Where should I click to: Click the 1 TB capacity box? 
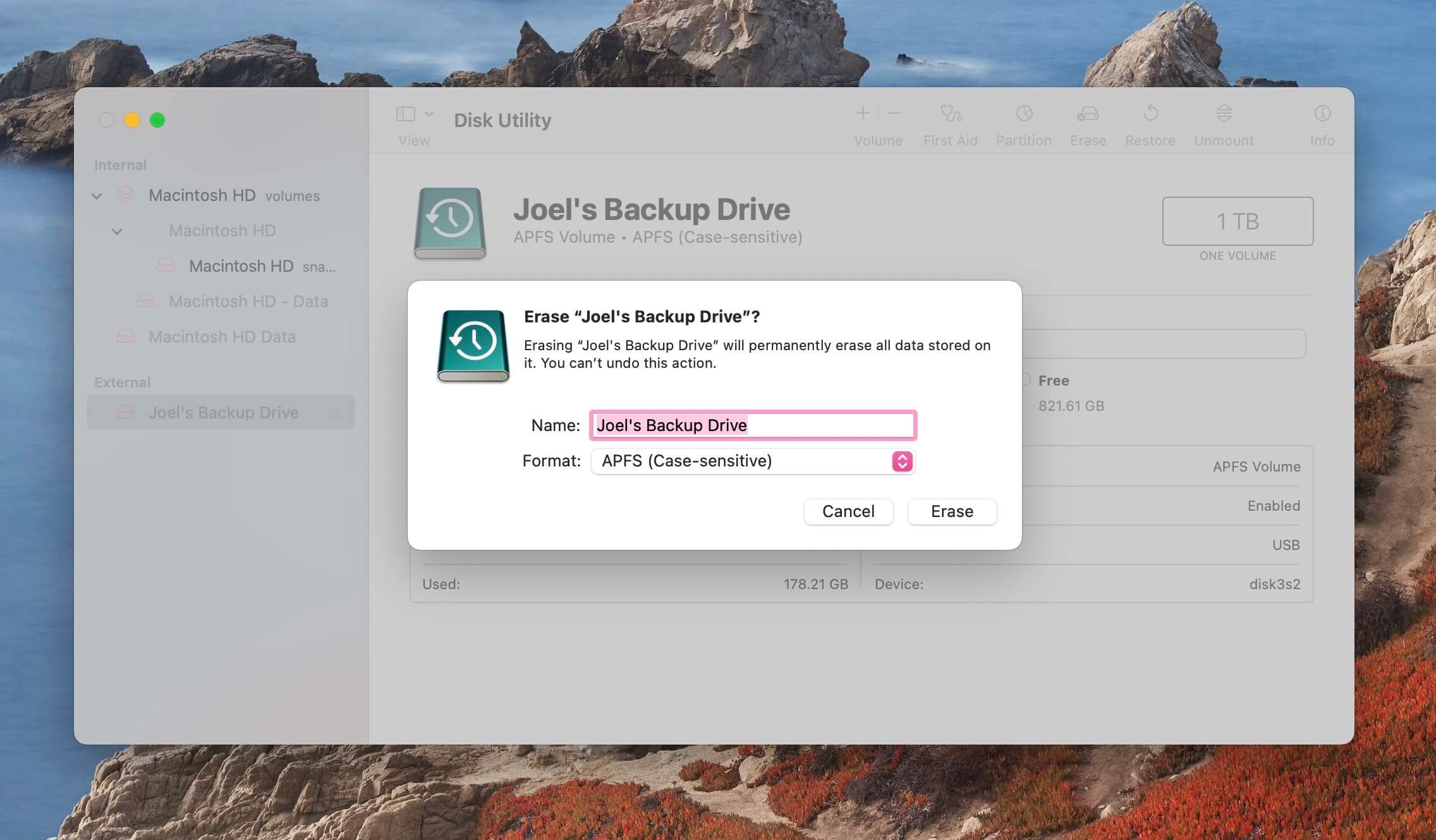tap(1238, 221)
